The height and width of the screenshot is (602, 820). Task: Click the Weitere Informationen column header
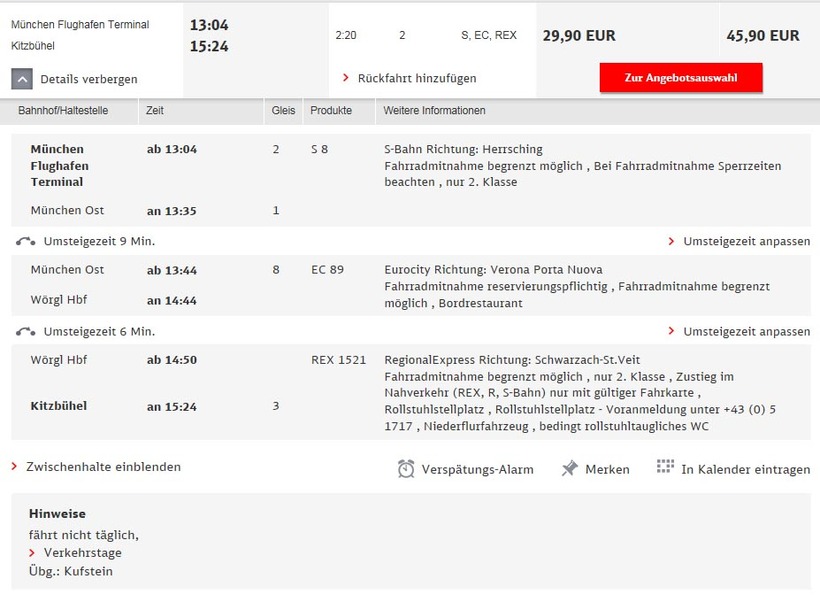coord(435,111)
